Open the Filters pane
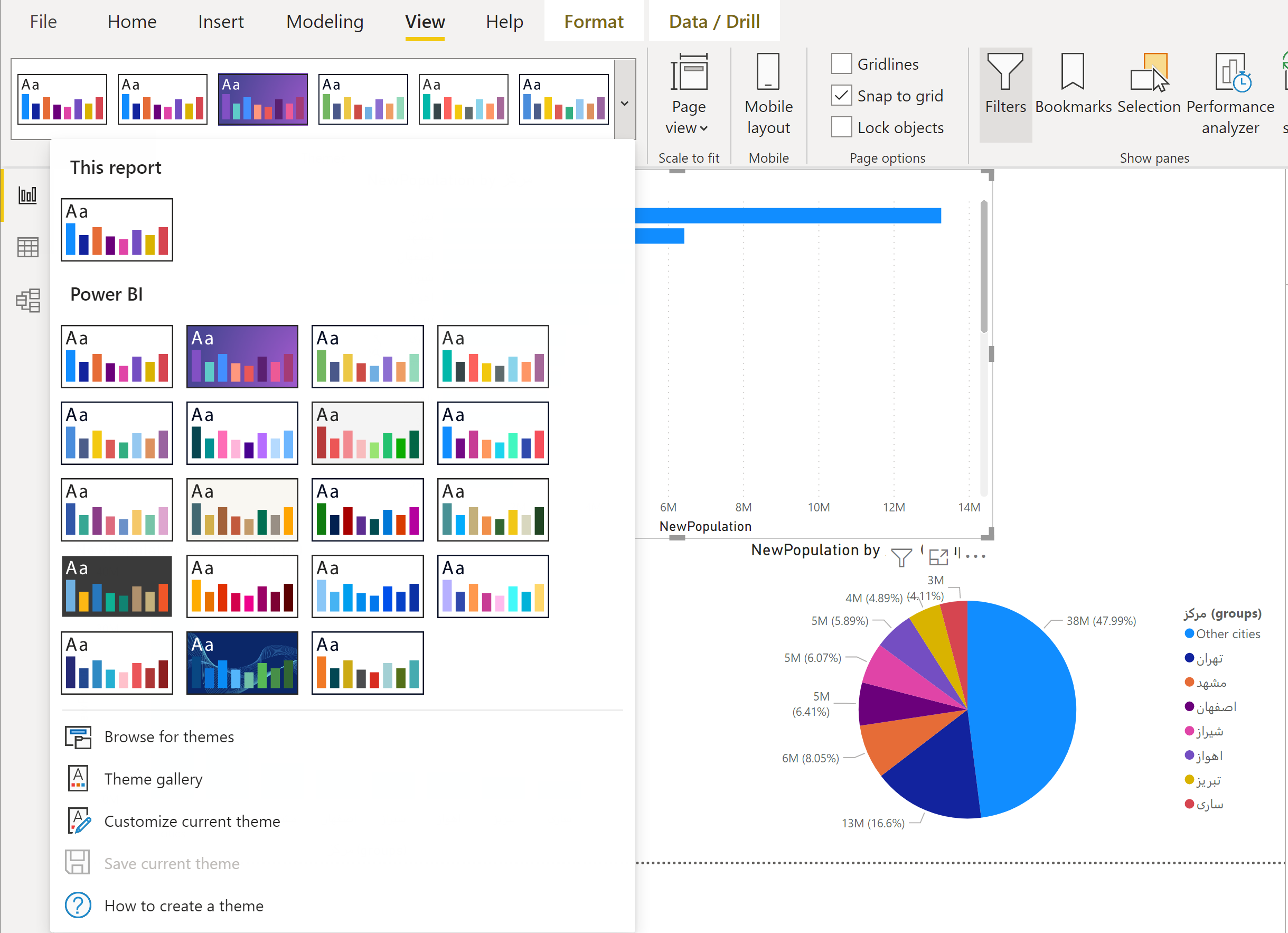The width and height of the screenshot is (1288, 933). tap(1004, 85)
